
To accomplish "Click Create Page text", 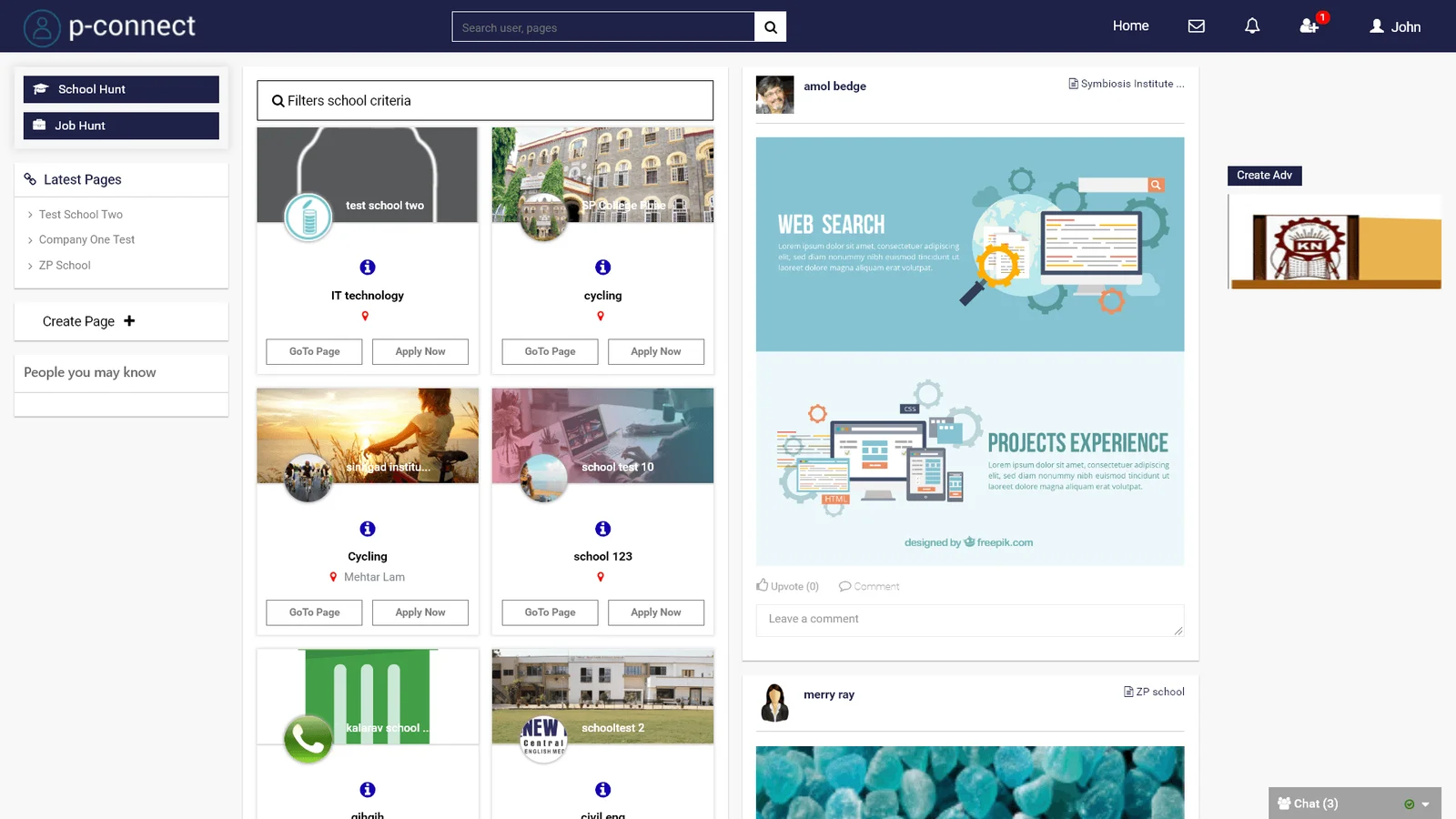I will coord(78,321).
